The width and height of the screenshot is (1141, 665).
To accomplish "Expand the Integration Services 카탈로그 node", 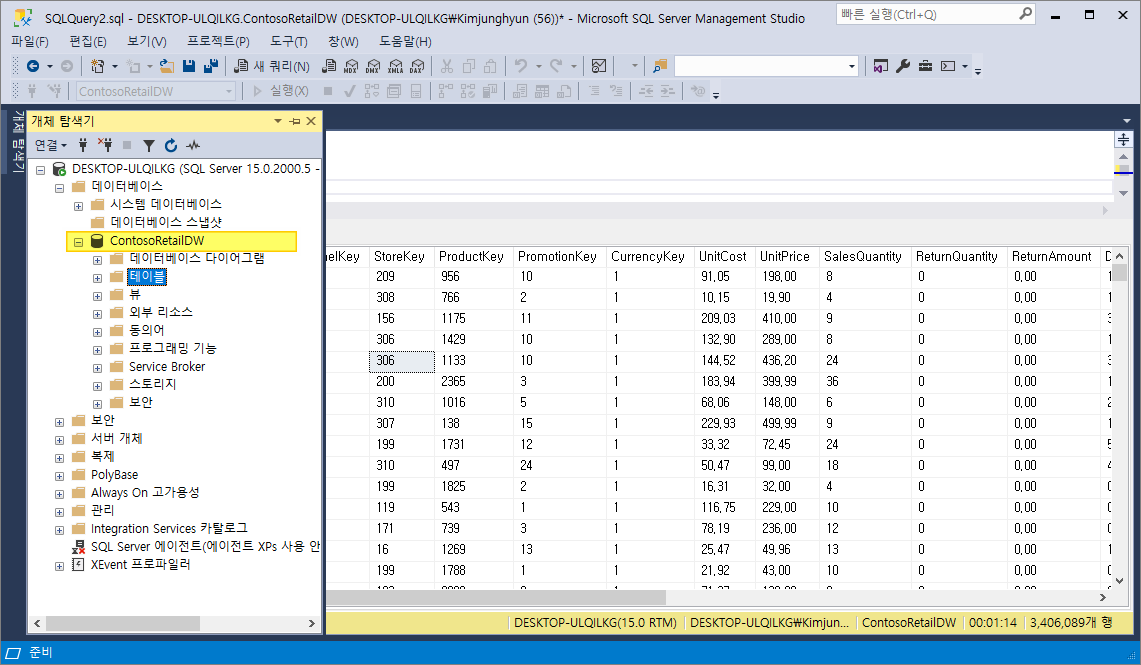I will [x=60, y=530].
